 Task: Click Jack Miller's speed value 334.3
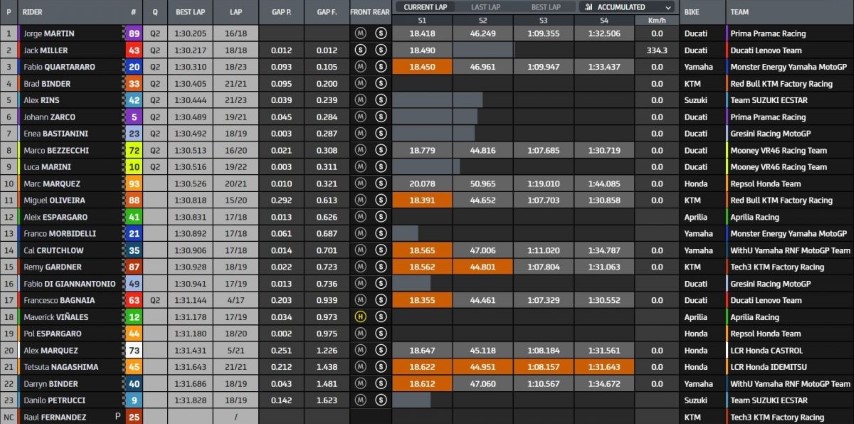point(657,50)
